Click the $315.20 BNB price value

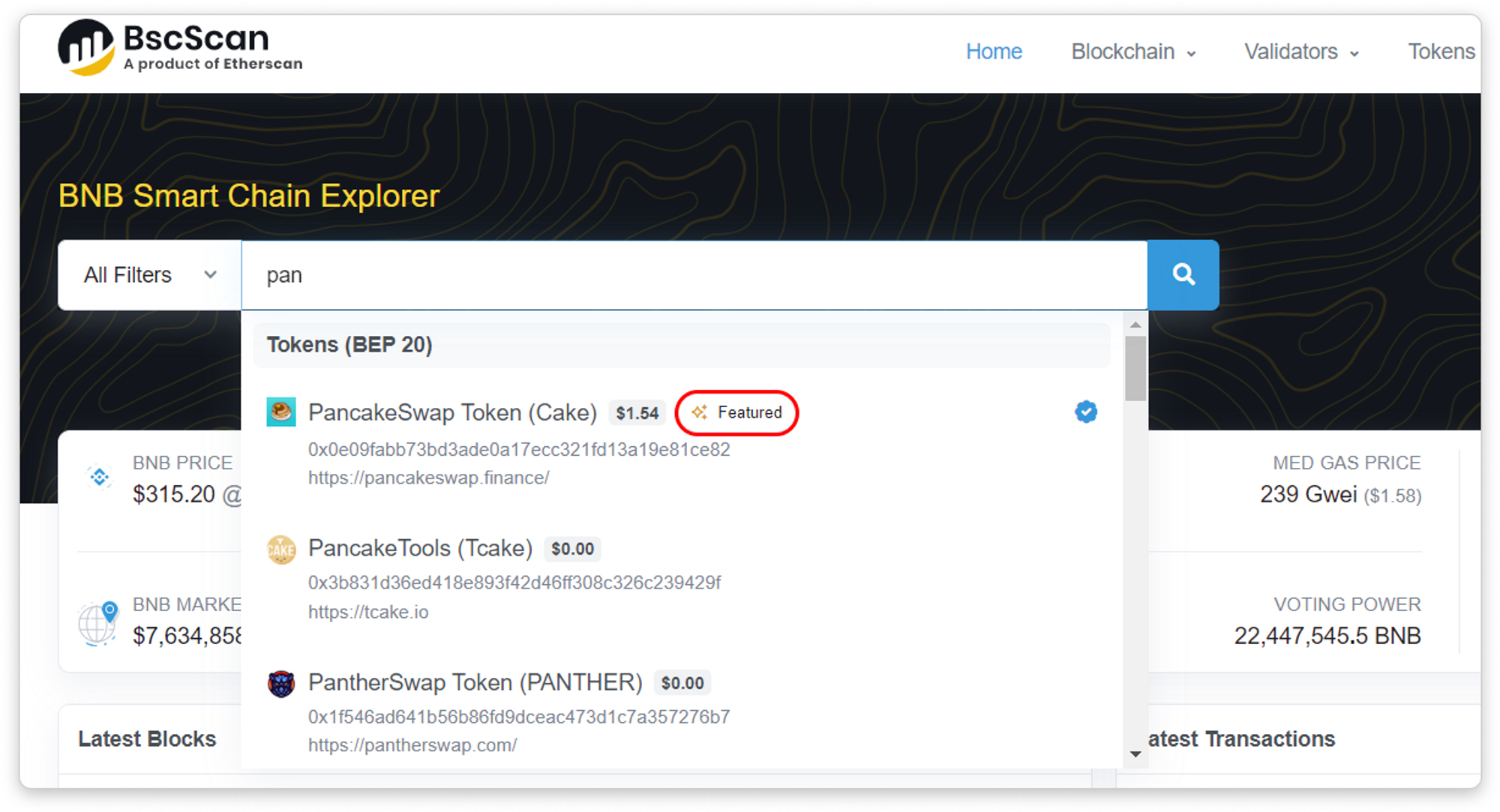point(175,495)
